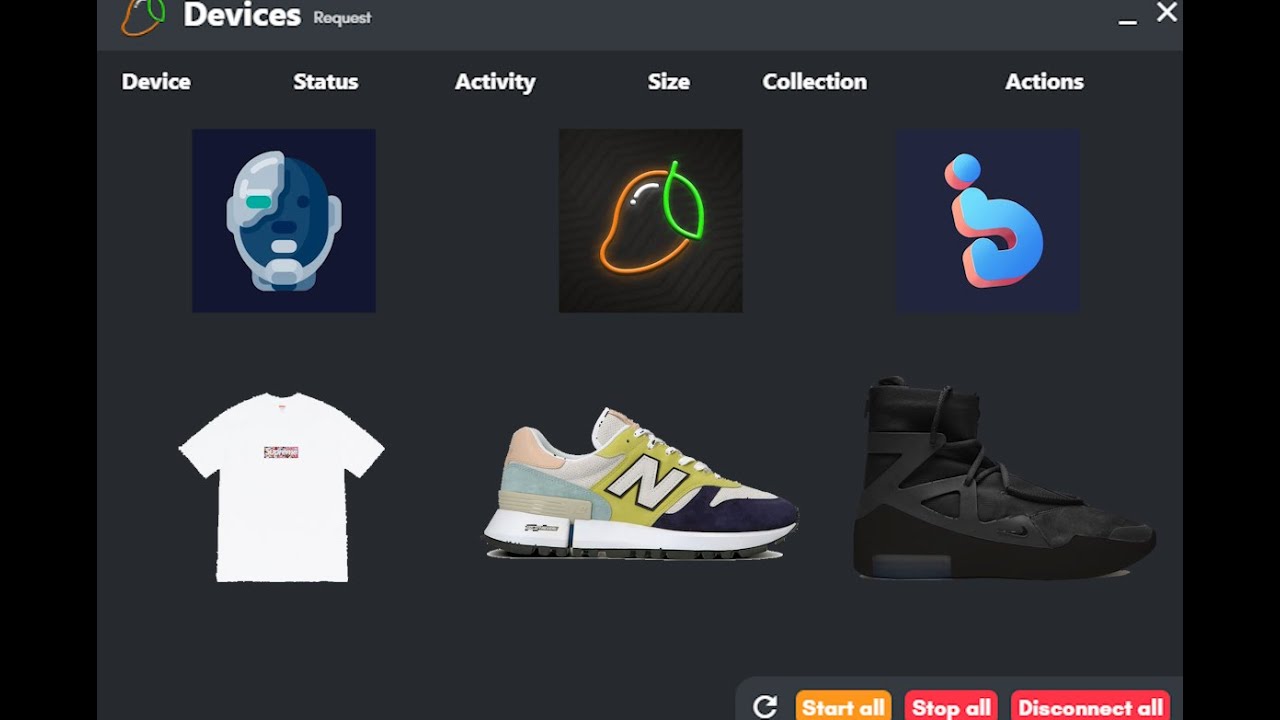Click the Collection column header
Viewport: 1280px width, 720px height.
pos(815,82)
